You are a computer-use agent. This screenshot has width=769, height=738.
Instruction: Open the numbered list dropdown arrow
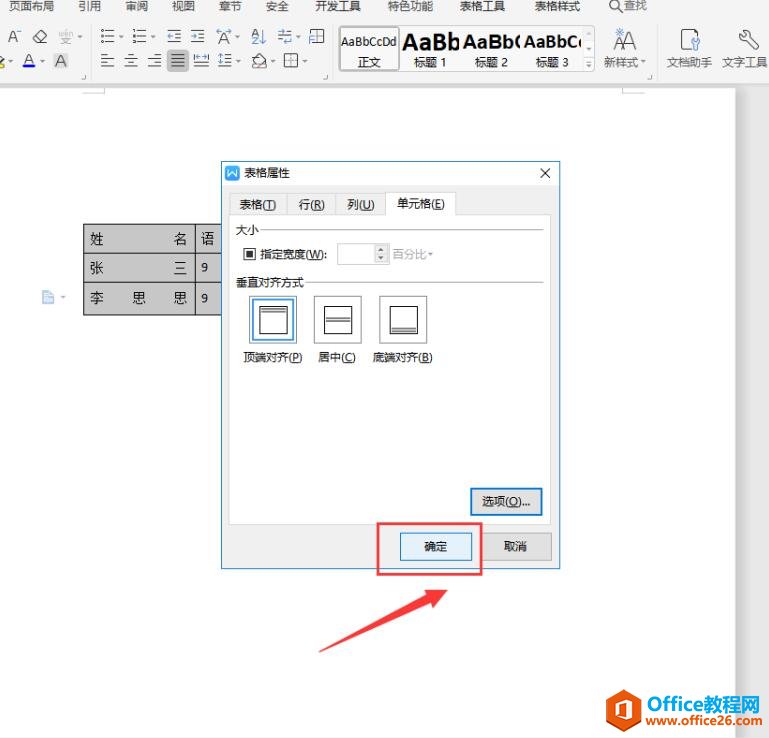[x=154, y=37]
